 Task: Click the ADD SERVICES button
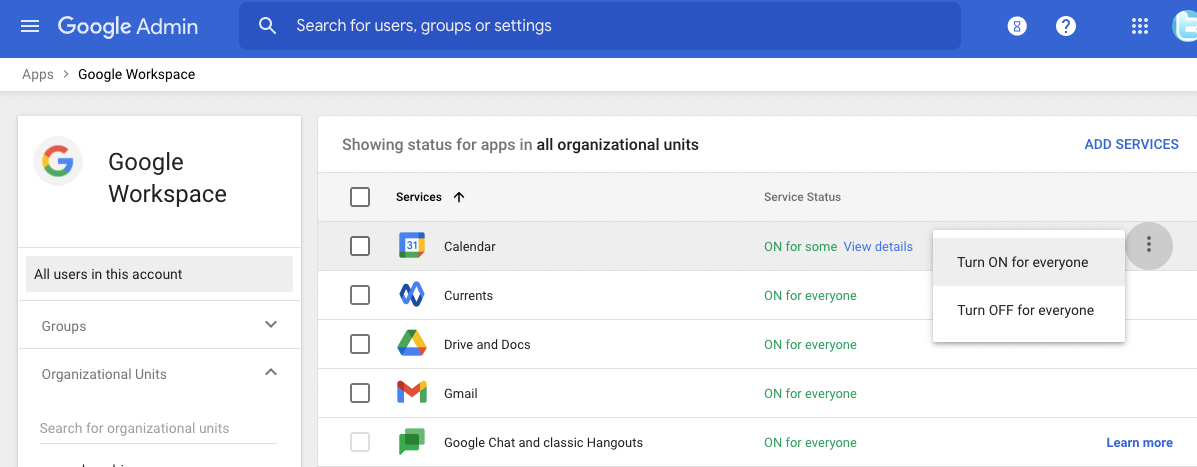1131,144
